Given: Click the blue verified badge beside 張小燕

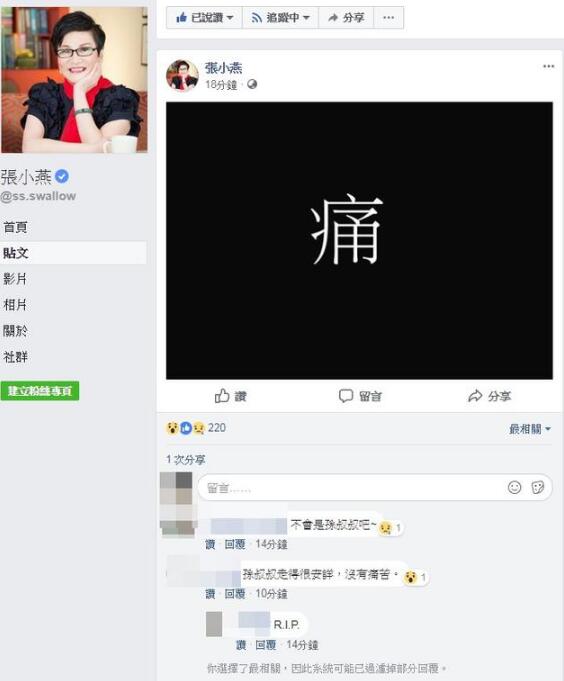Looking at the screenshot, I should [x=62, y=176].
